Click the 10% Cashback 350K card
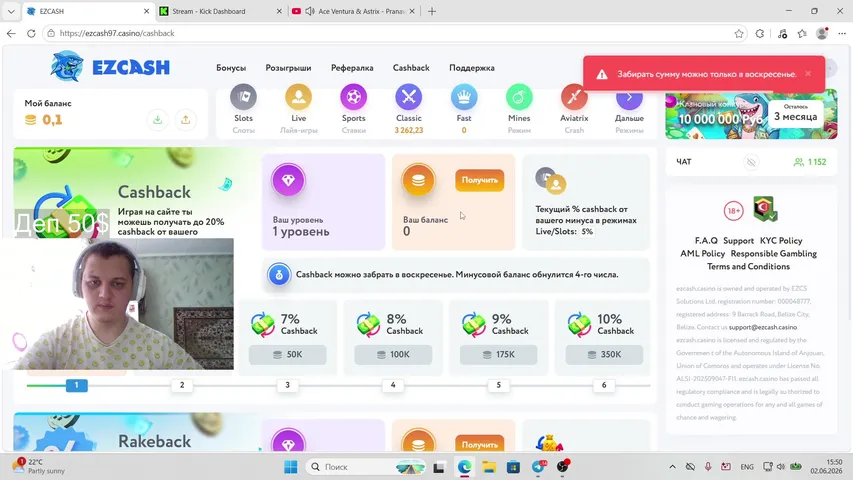This screenshot has width=853, height=480. (x=604, y=337)
